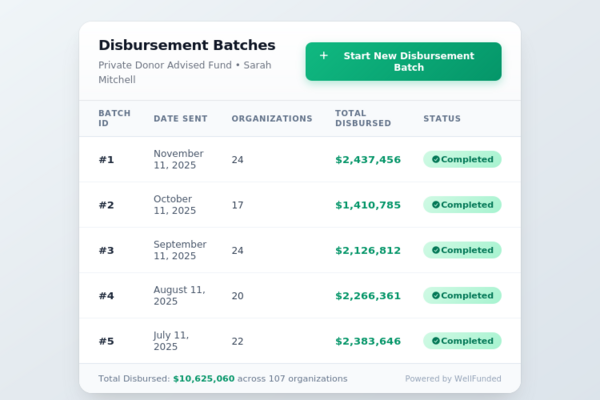
Task: Sort by the Batch ID column header
Action: [107, 118]
